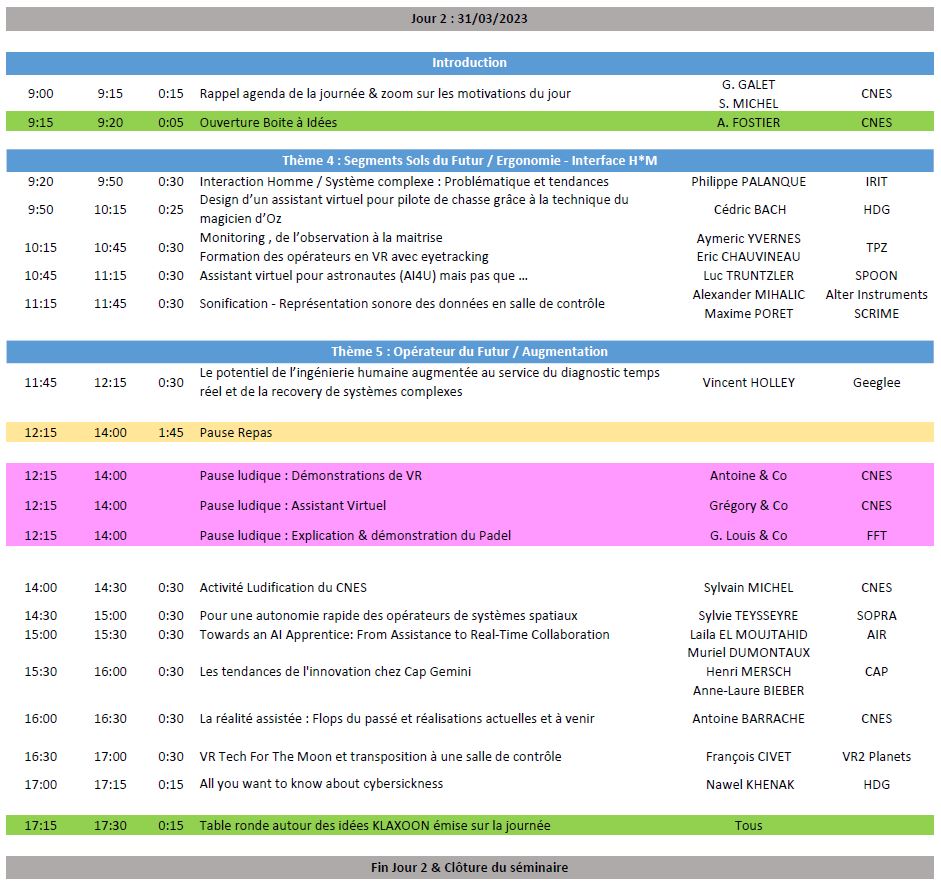Screen dimensions: 941x887
Task: Select the "Thème 5 : Opérateur du Futur" header
Action: click(469, 352)
